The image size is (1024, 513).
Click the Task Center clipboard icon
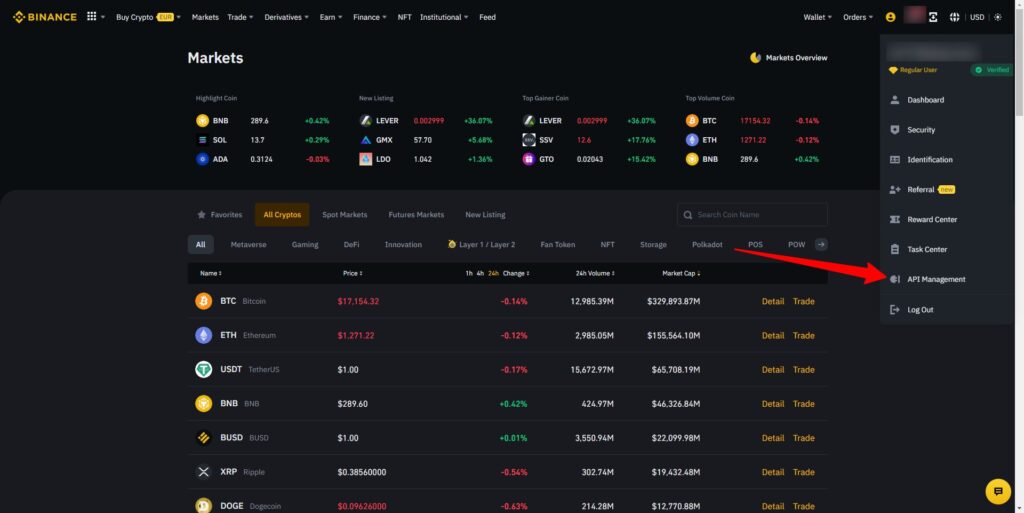pos(895,249)
